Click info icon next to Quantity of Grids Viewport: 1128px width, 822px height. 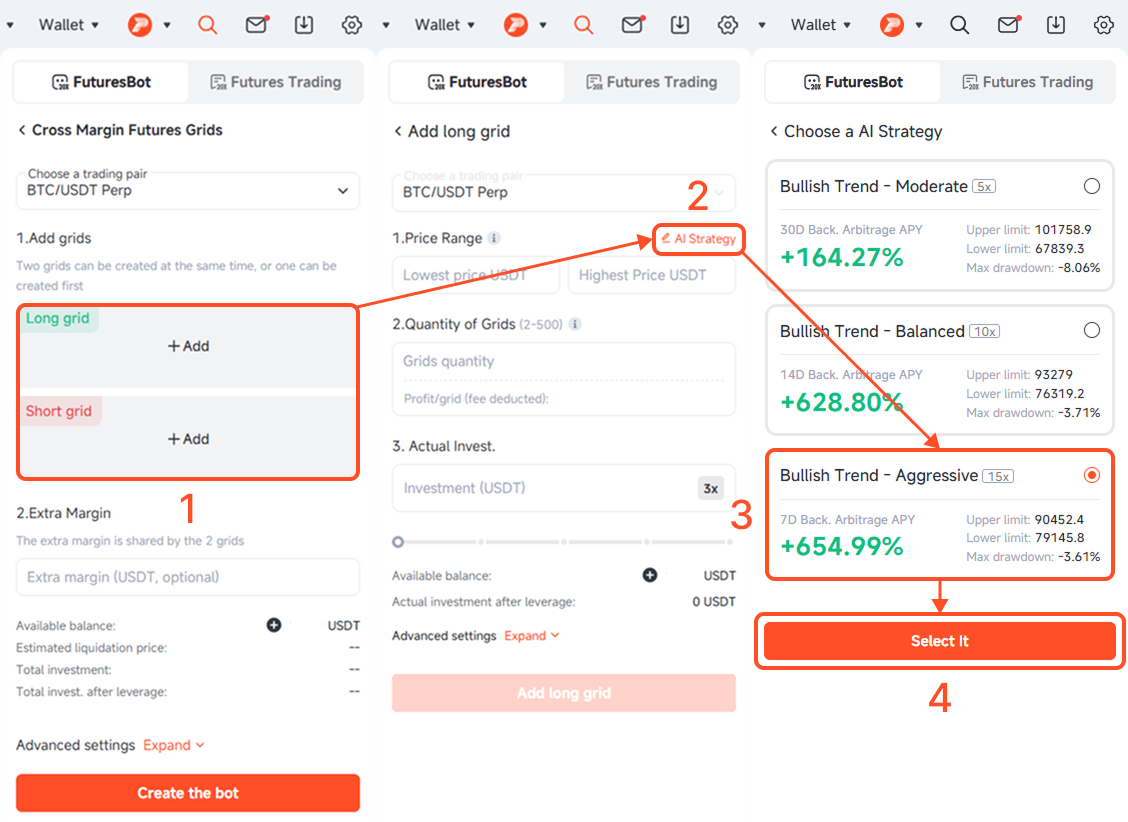tap(575, 324)
